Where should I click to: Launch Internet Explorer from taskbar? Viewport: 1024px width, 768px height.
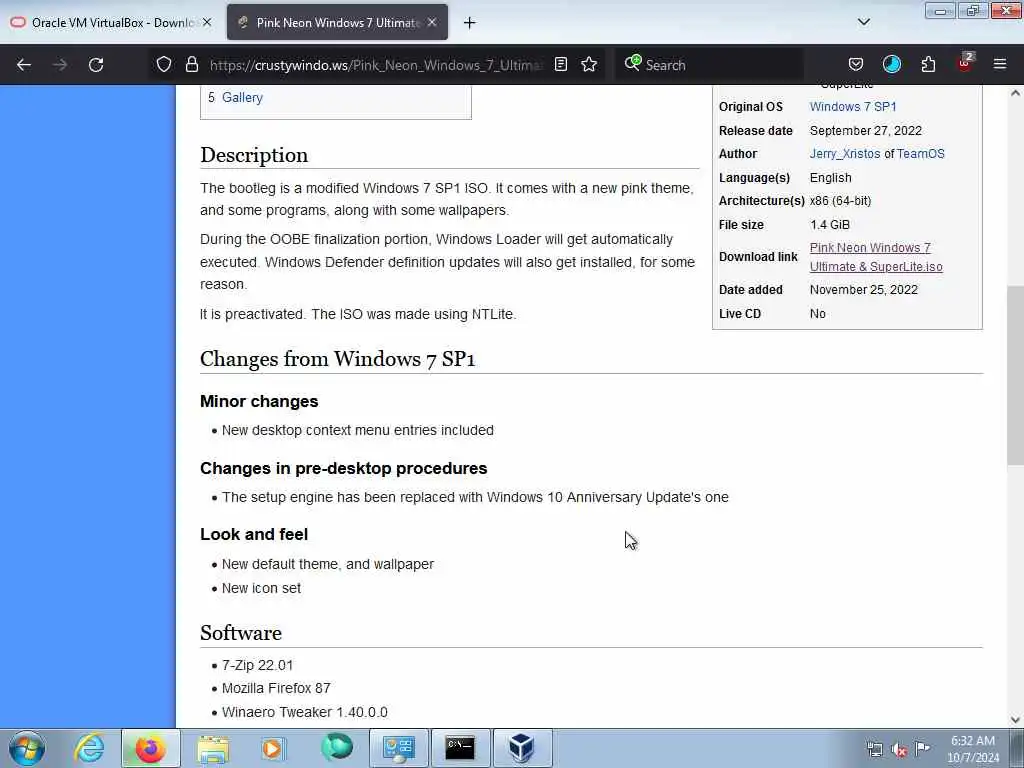click(x=89, y=748)
